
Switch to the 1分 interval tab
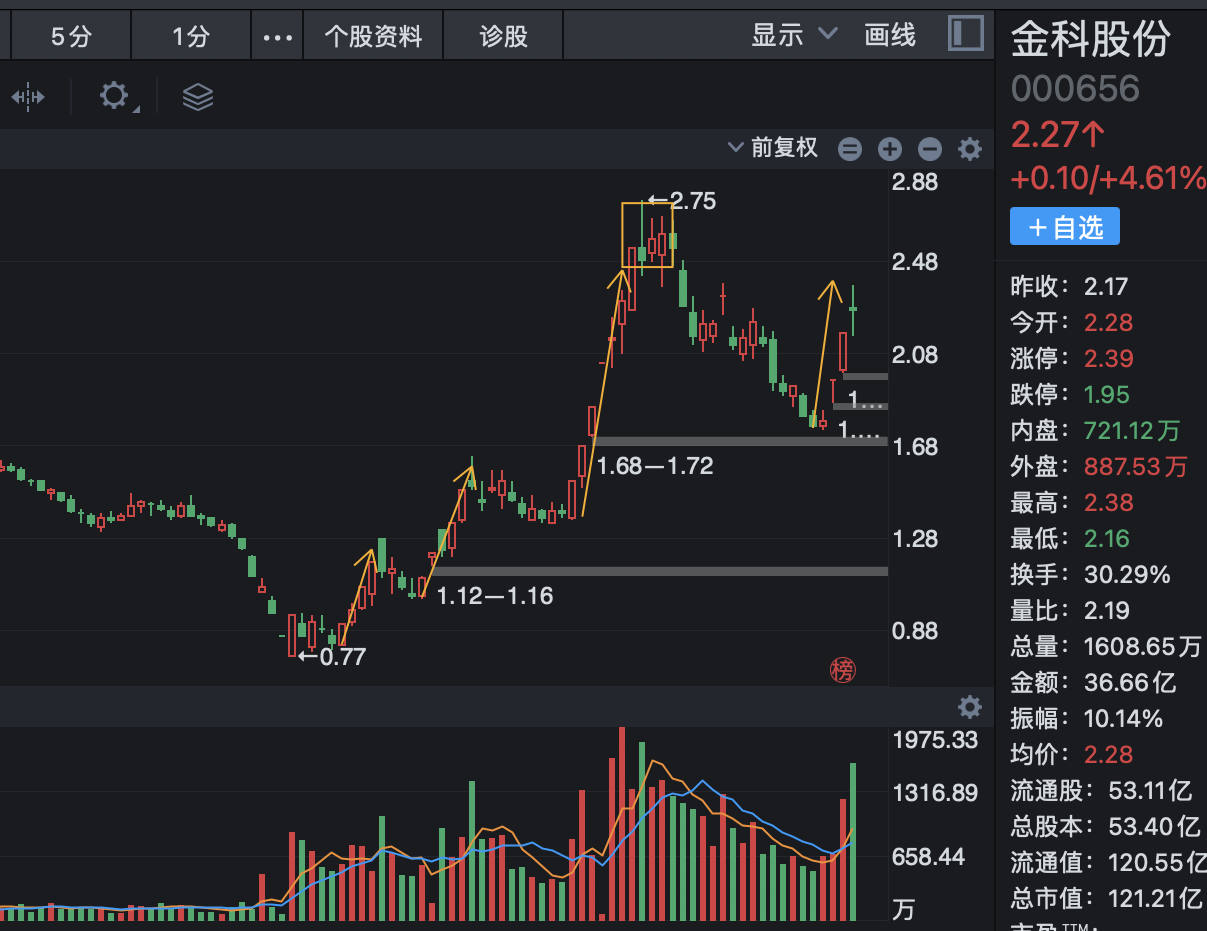pos(189,34)
